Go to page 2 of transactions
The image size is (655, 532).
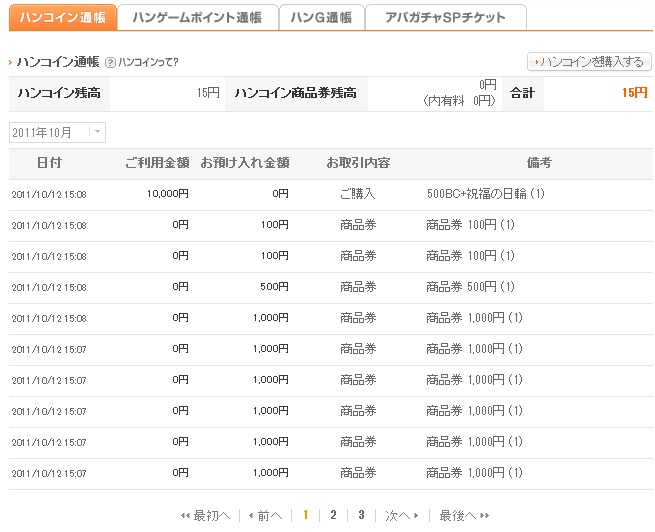(x=333, y=516)
